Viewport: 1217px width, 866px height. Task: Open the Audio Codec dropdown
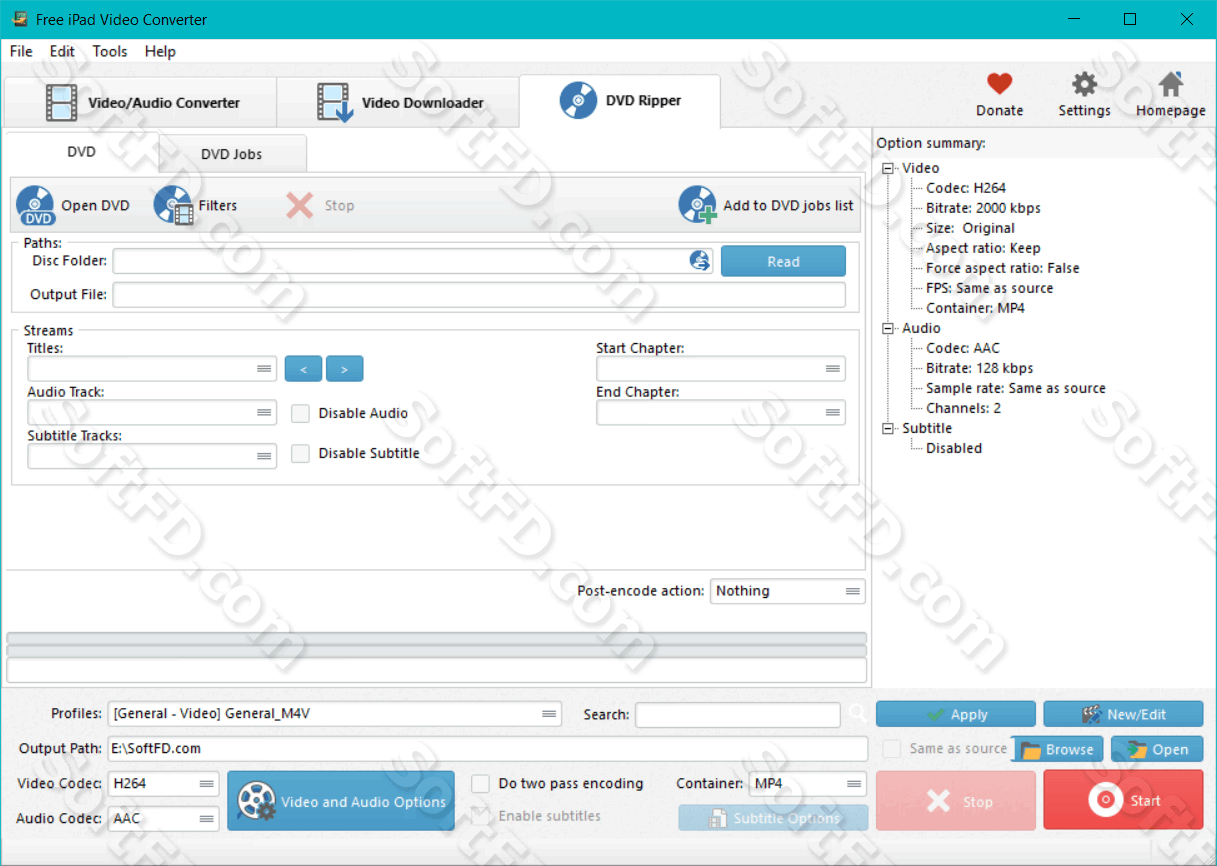tap(164, 818)
